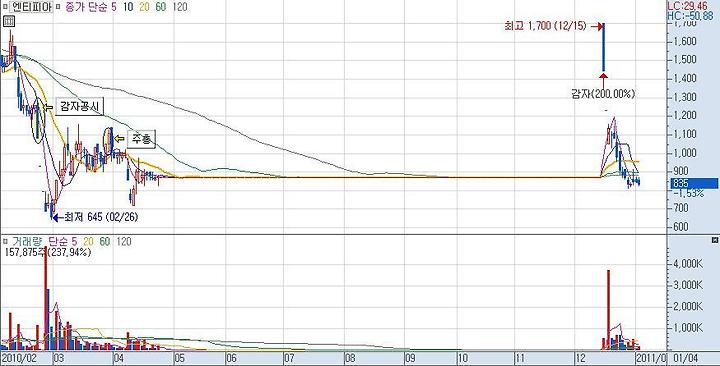This screenshot has height=366, width=720.
Task: Select the price 120-day moving average label
Action: point(180,7)
